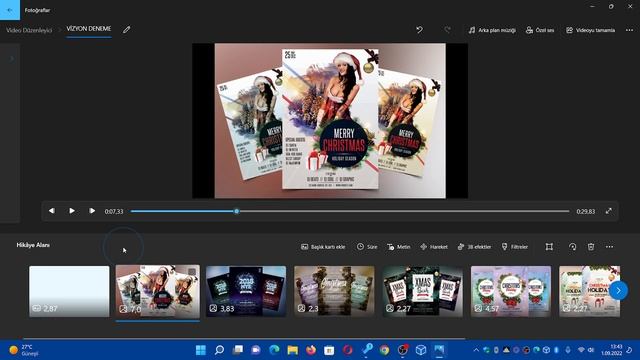640x360 pixels.
Task: Open File Explorer from the taskbar
Action: point(292,350)
